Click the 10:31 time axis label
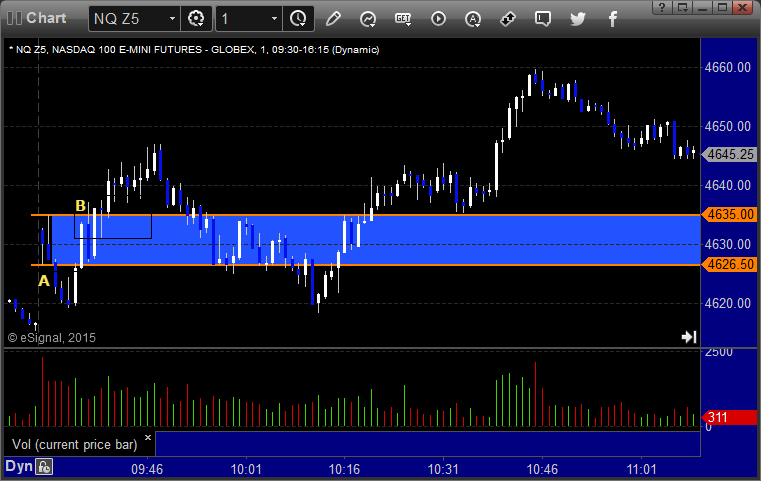Viewport: 761px width, 481px height. pyautogui.click(x=444, y=469)
